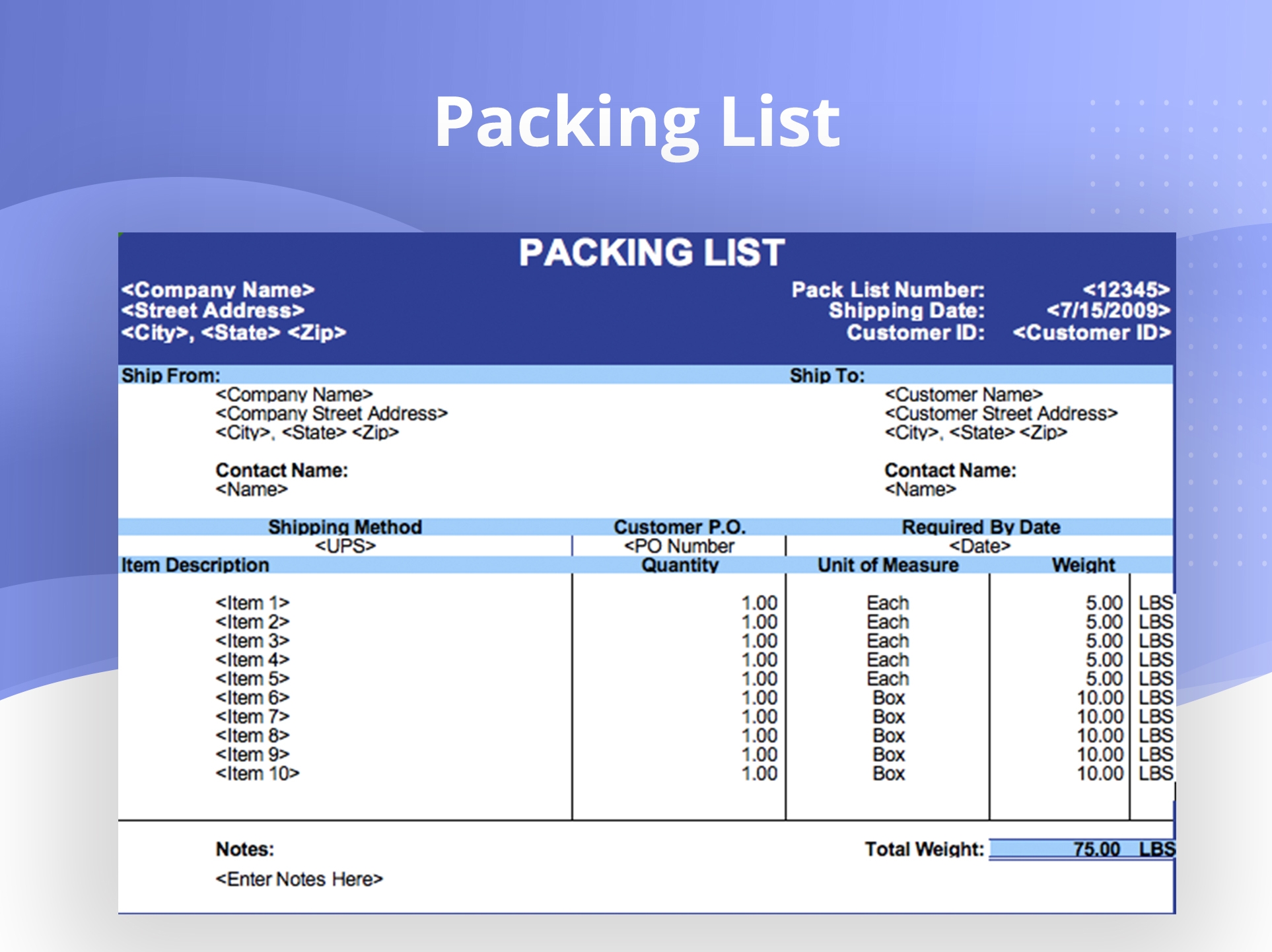The image size is (1272, 952).
Task: Click the Unit of Measure header
Action: pos(887,565)
